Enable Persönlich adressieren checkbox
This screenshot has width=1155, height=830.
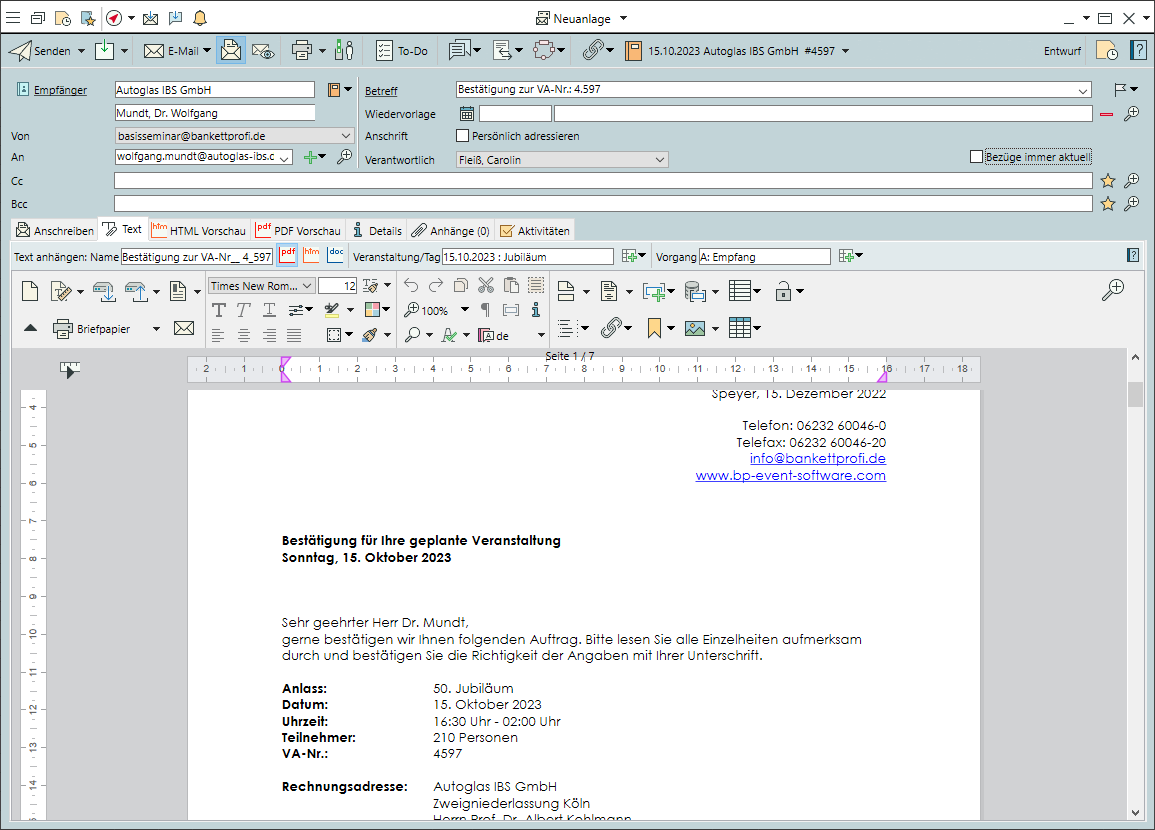pyautogui.click(x=462, y=136)
